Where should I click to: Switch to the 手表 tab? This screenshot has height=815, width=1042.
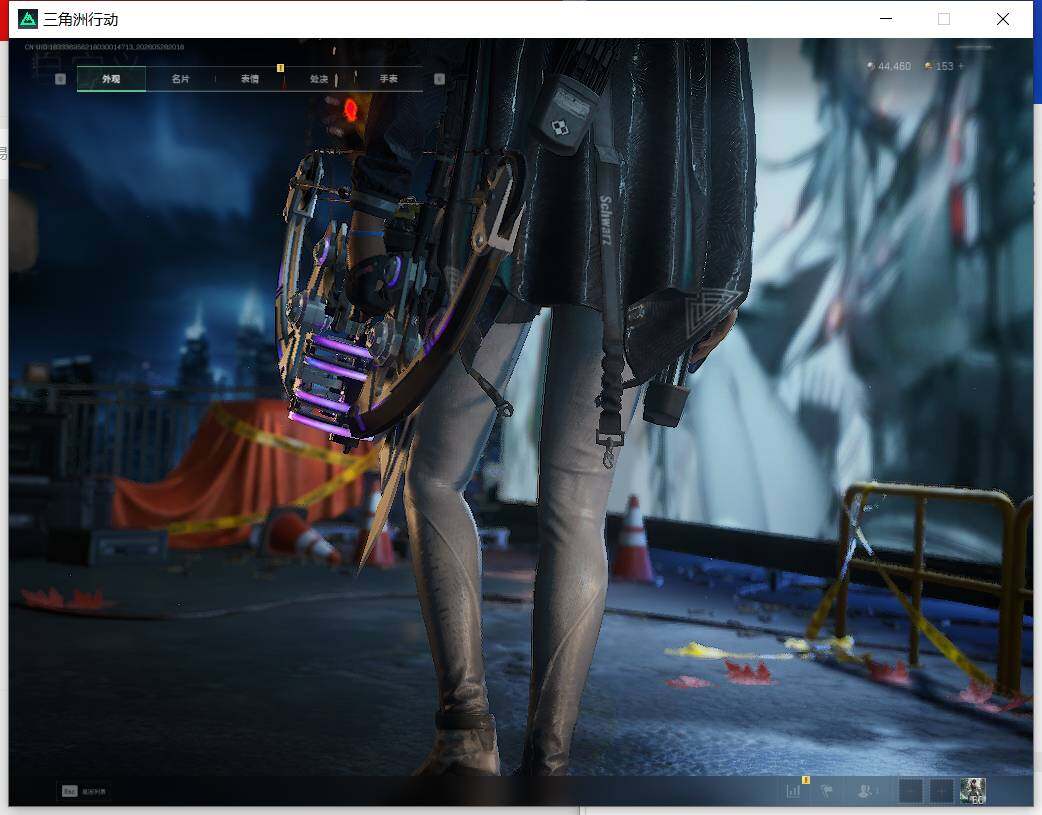[x=389, y=79]
